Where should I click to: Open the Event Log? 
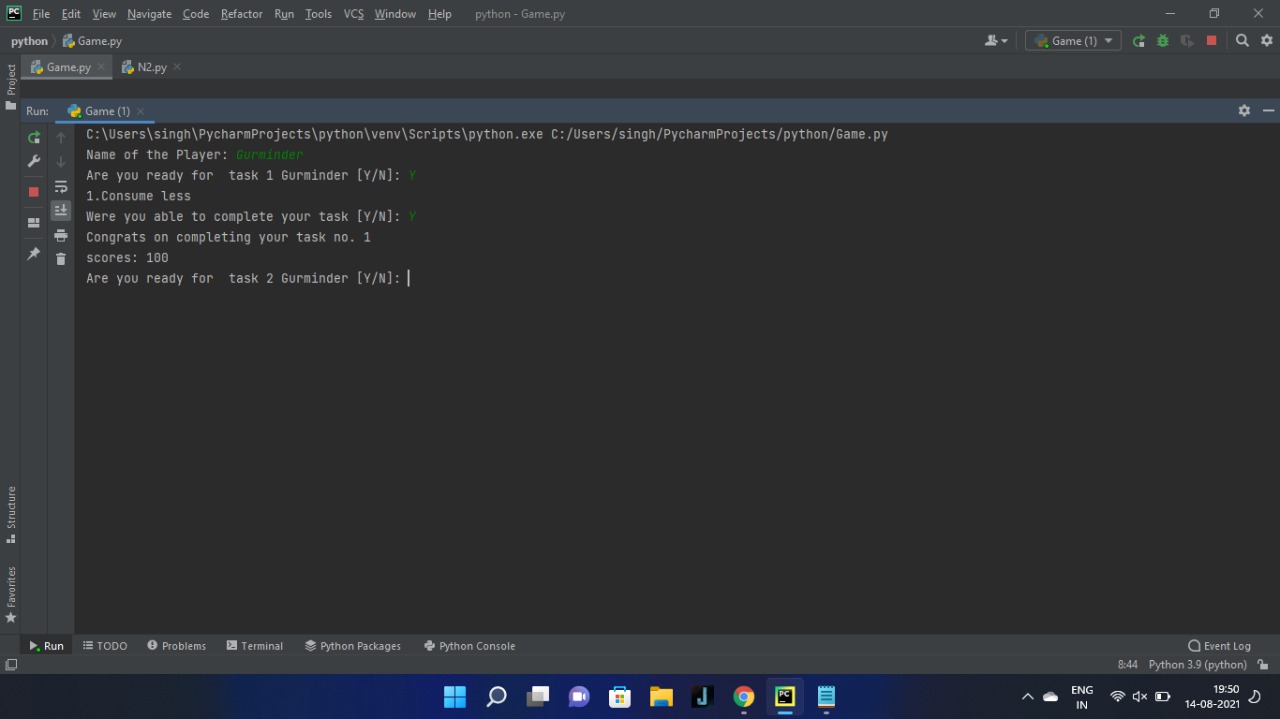point(1219,646)
